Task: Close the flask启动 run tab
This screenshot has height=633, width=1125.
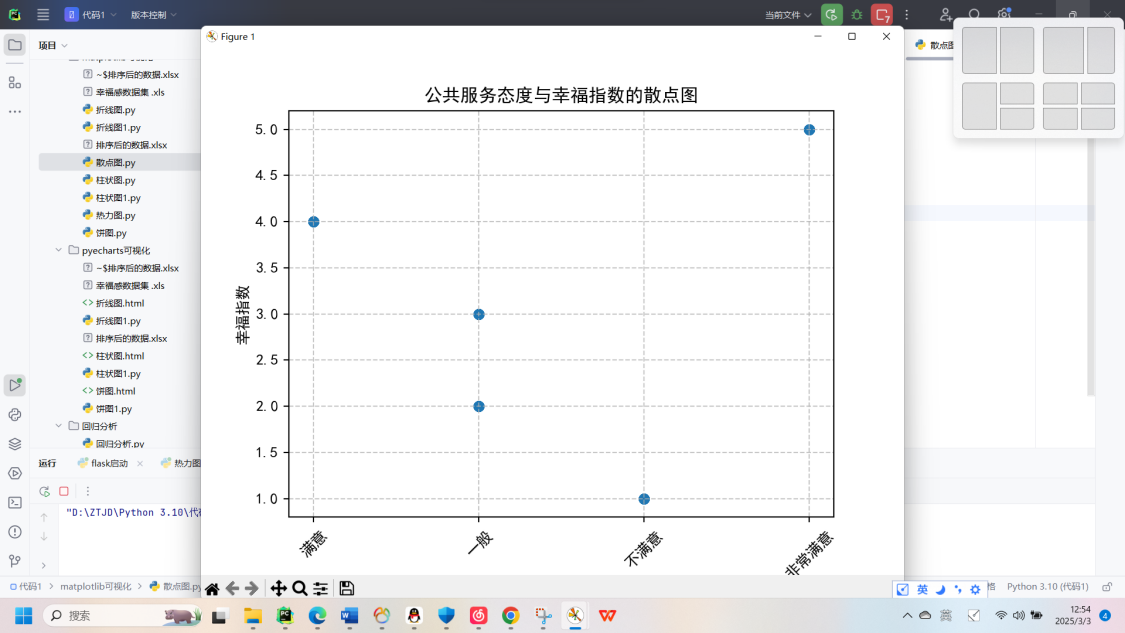Action: [140, 464]
